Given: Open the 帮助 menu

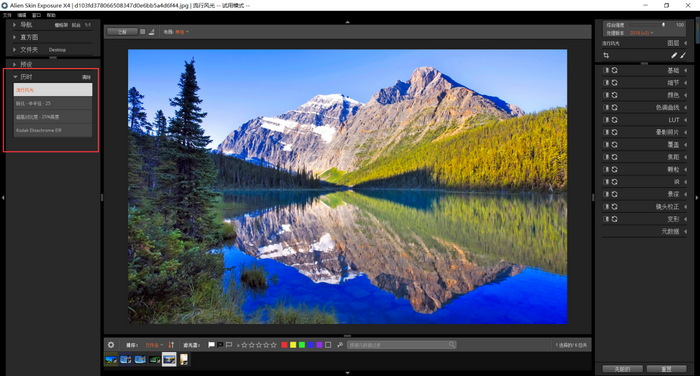Looking at the screenshot, I should click(51, 15).
